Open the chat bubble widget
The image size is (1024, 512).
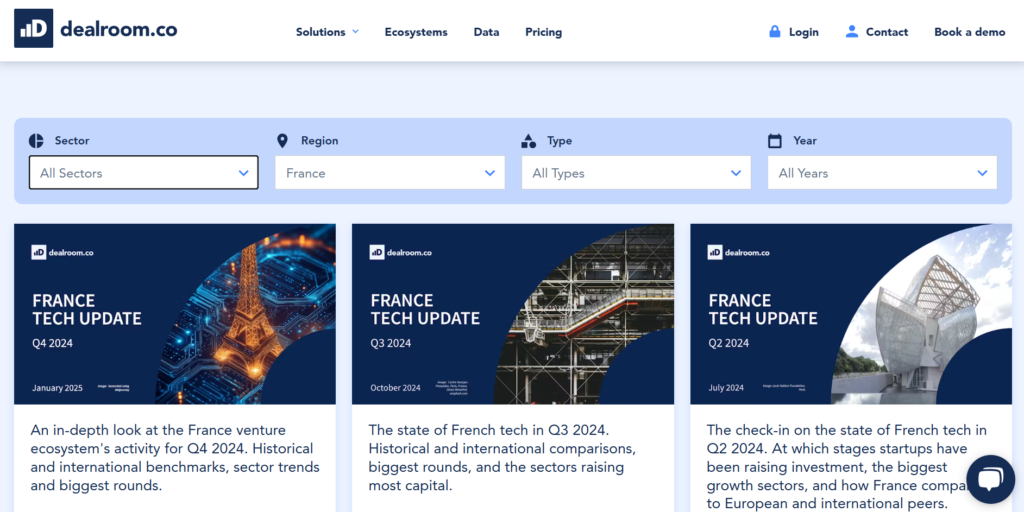pos(991,480)
